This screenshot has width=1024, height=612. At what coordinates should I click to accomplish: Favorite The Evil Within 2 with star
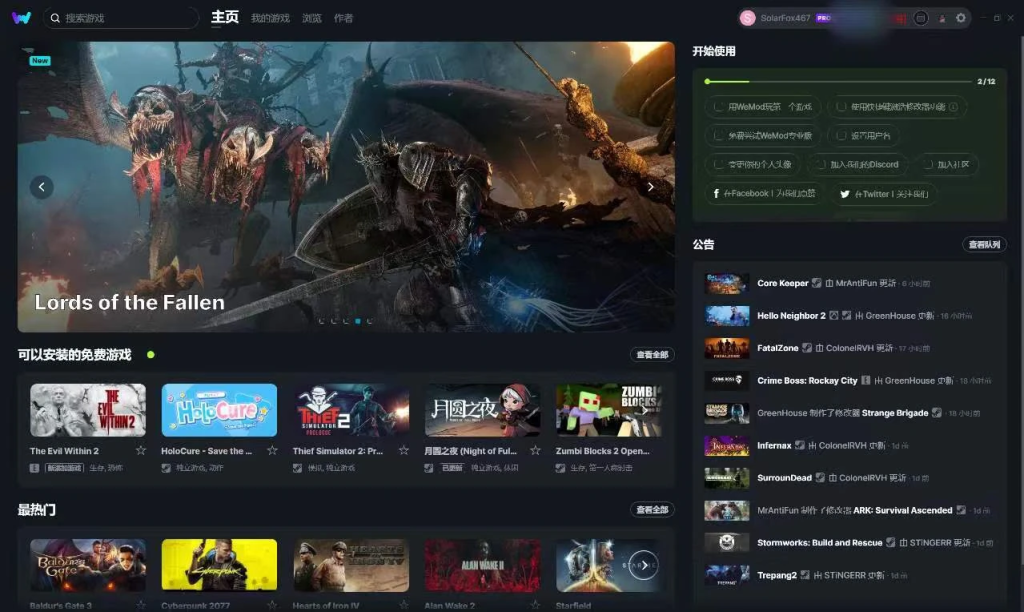tap(141, 451)
